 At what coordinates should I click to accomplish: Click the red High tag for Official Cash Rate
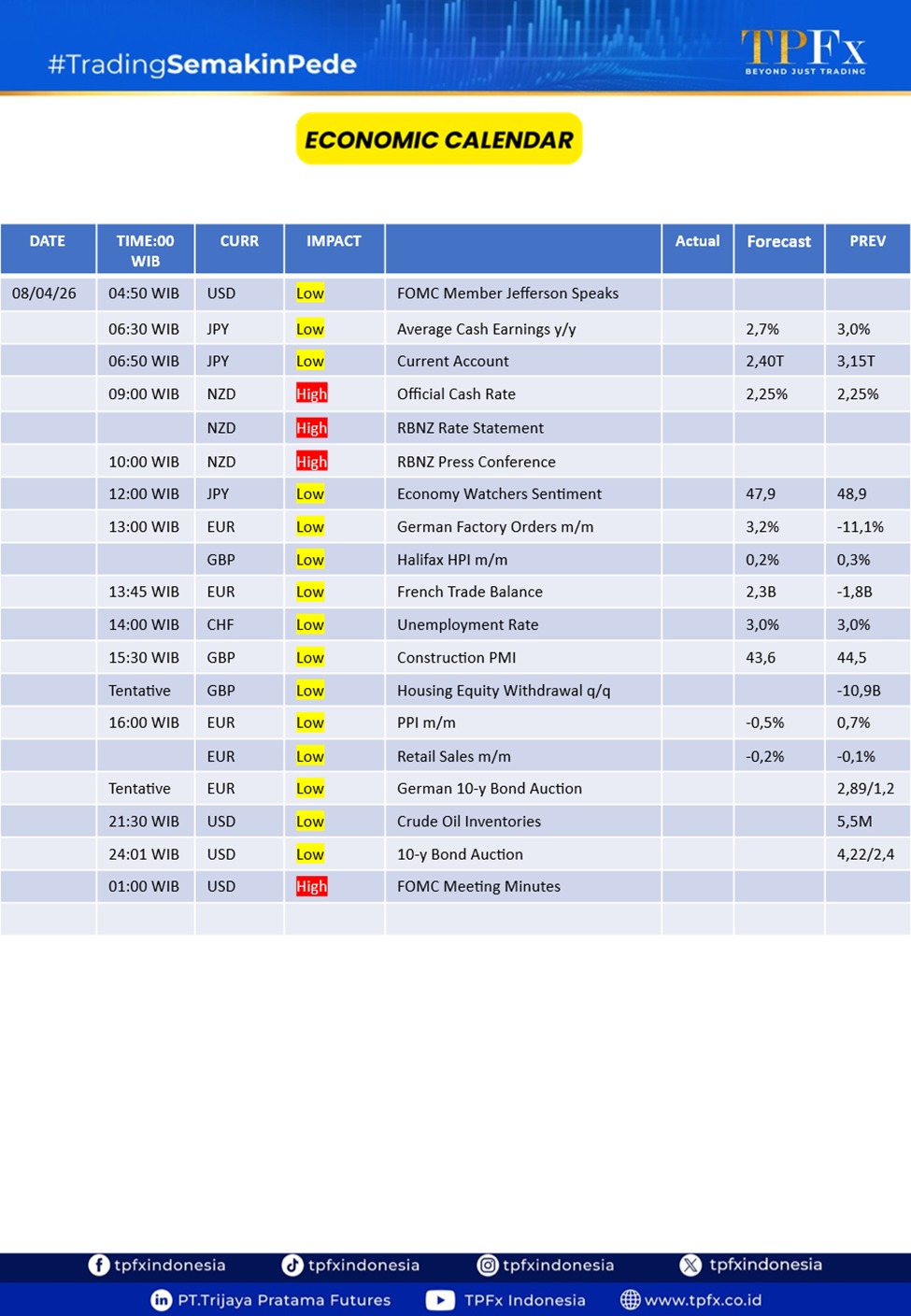(x=311, y=393)
